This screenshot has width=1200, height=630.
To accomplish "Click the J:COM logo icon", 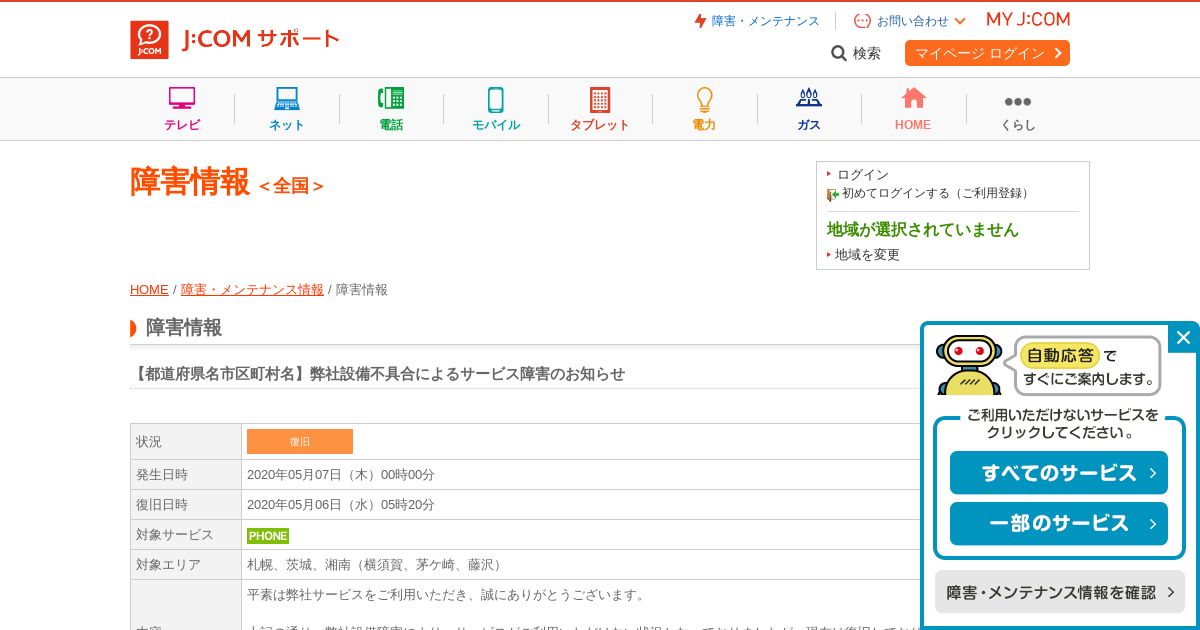I will pyautogui.click(x=149, y=40).
